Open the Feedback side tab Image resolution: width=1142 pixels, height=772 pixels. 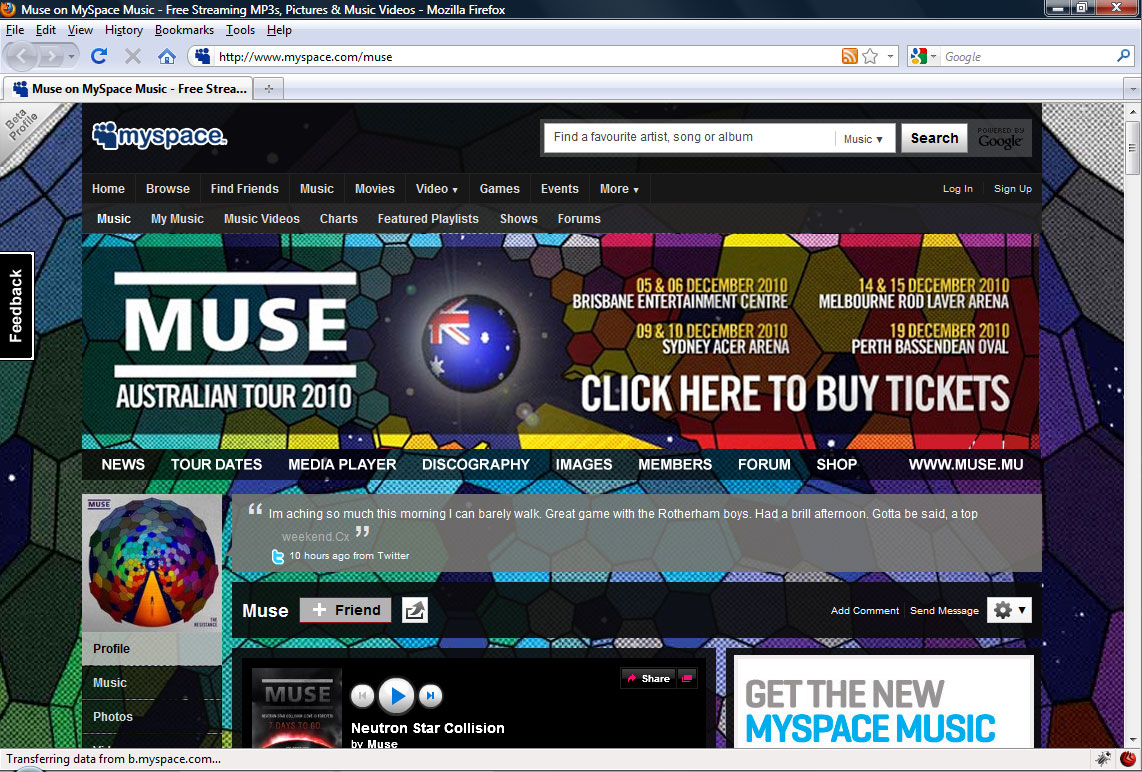tap(16, 306)
